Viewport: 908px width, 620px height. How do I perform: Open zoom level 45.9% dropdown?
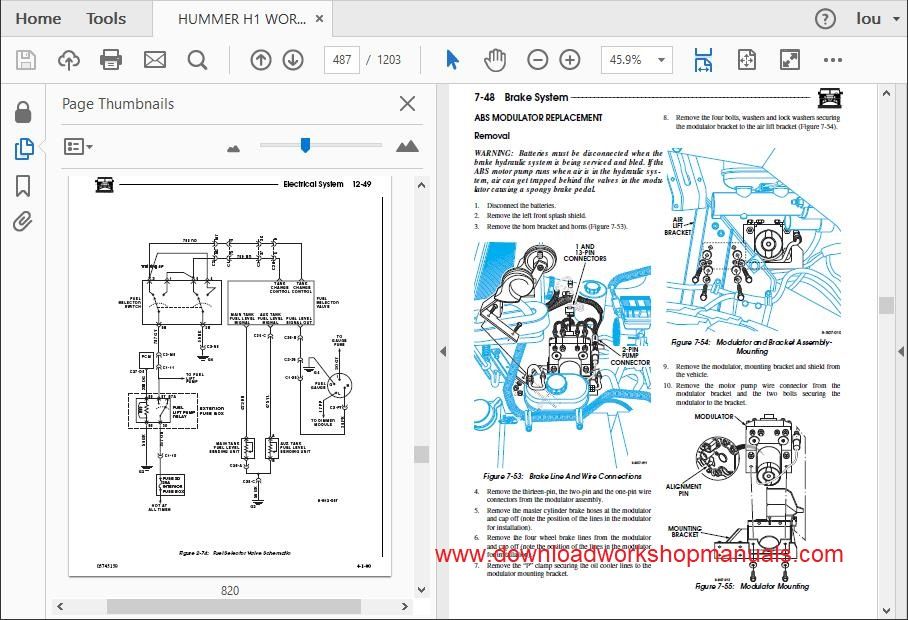click(636, 60)
